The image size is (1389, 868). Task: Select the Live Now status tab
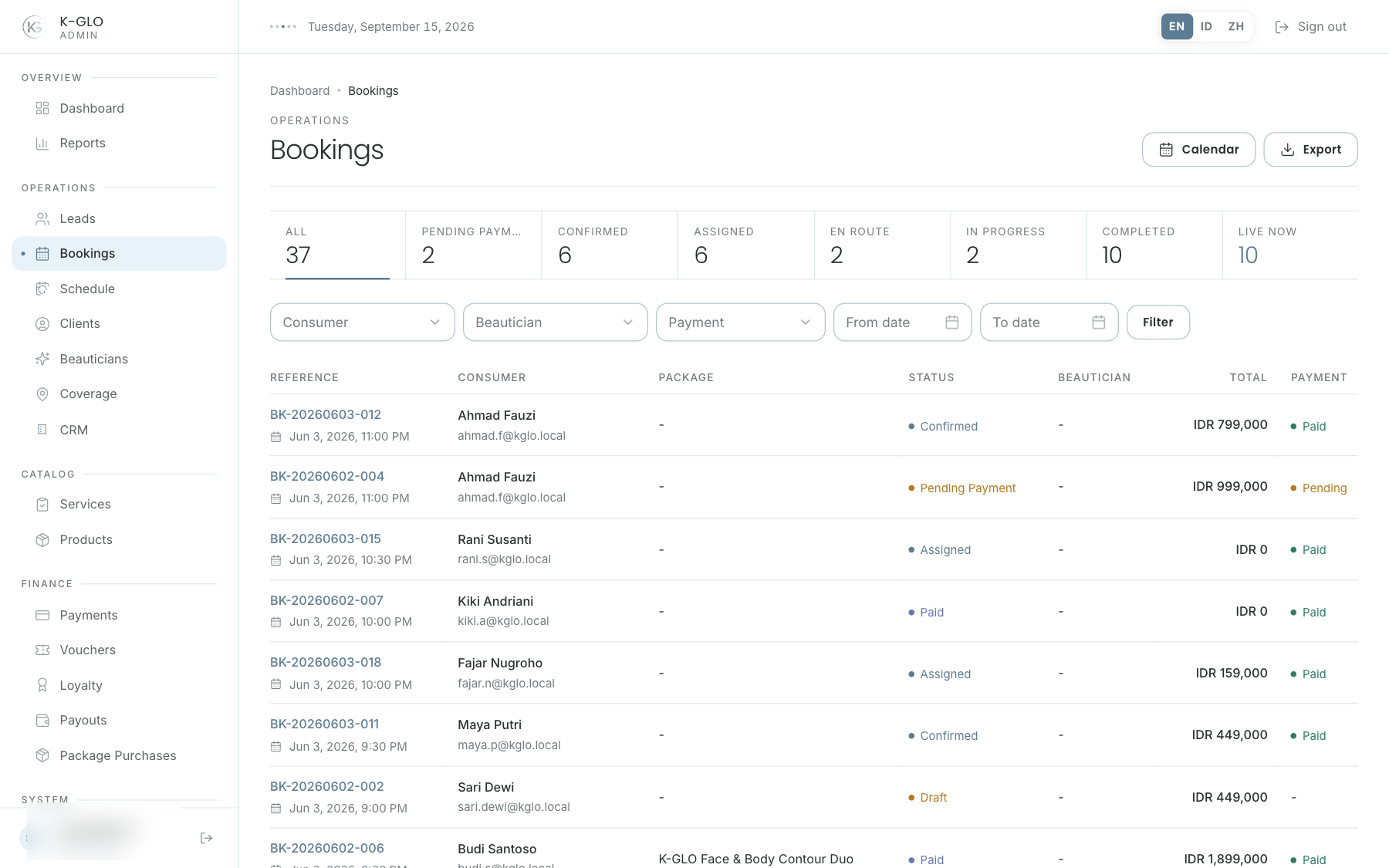pos(1290,245)
